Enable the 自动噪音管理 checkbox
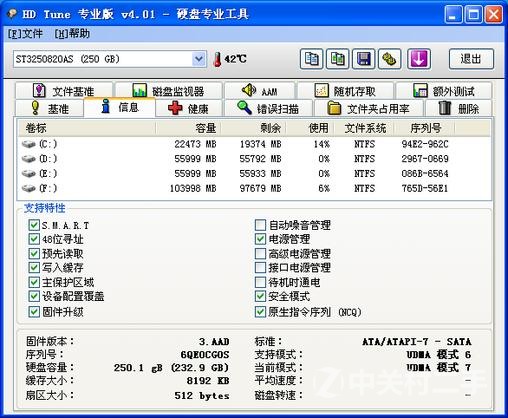The image size is (508, 418). (260, 225)
